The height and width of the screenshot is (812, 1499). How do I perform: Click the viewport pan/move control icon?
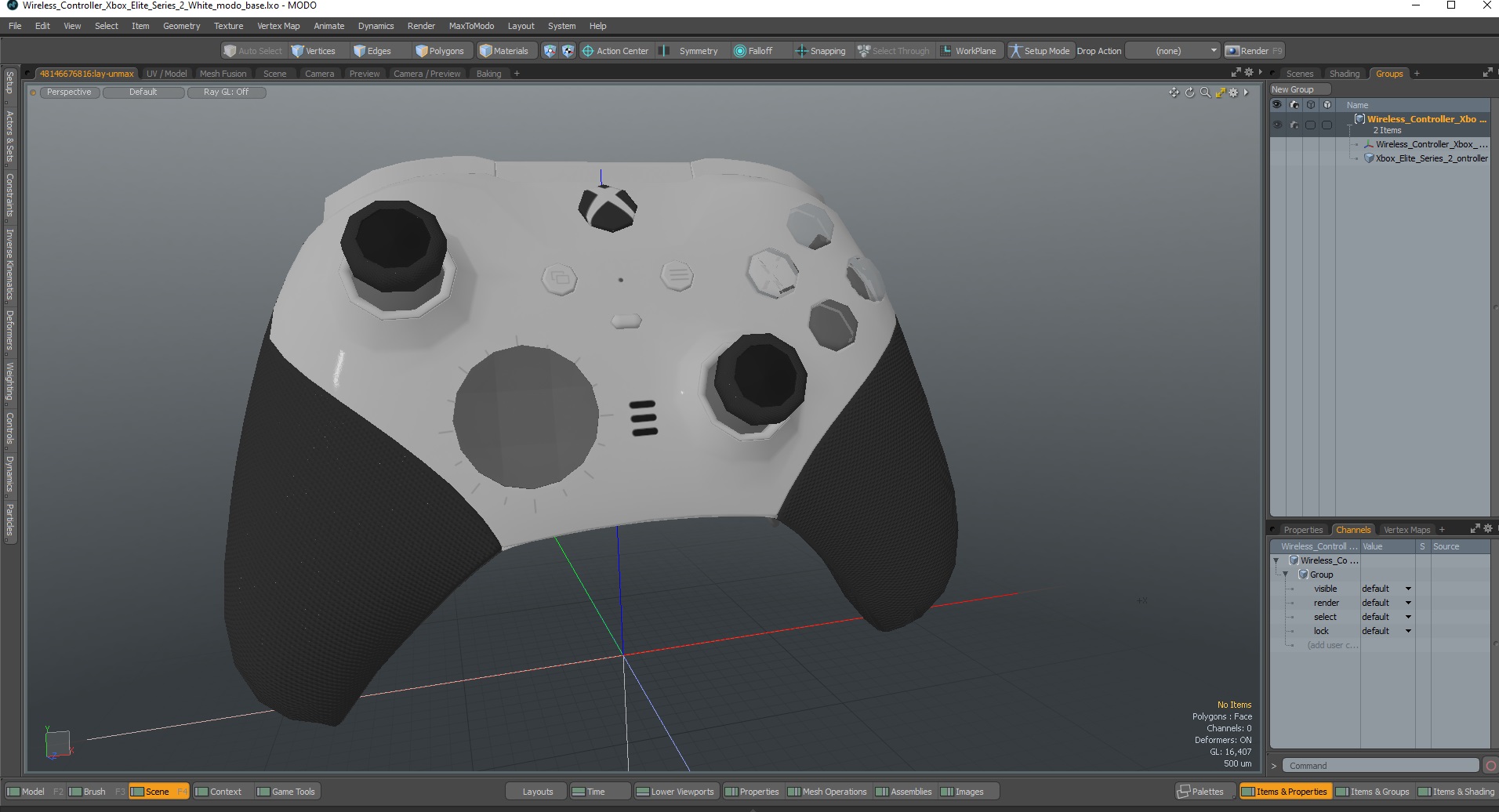pos(1174,92)
